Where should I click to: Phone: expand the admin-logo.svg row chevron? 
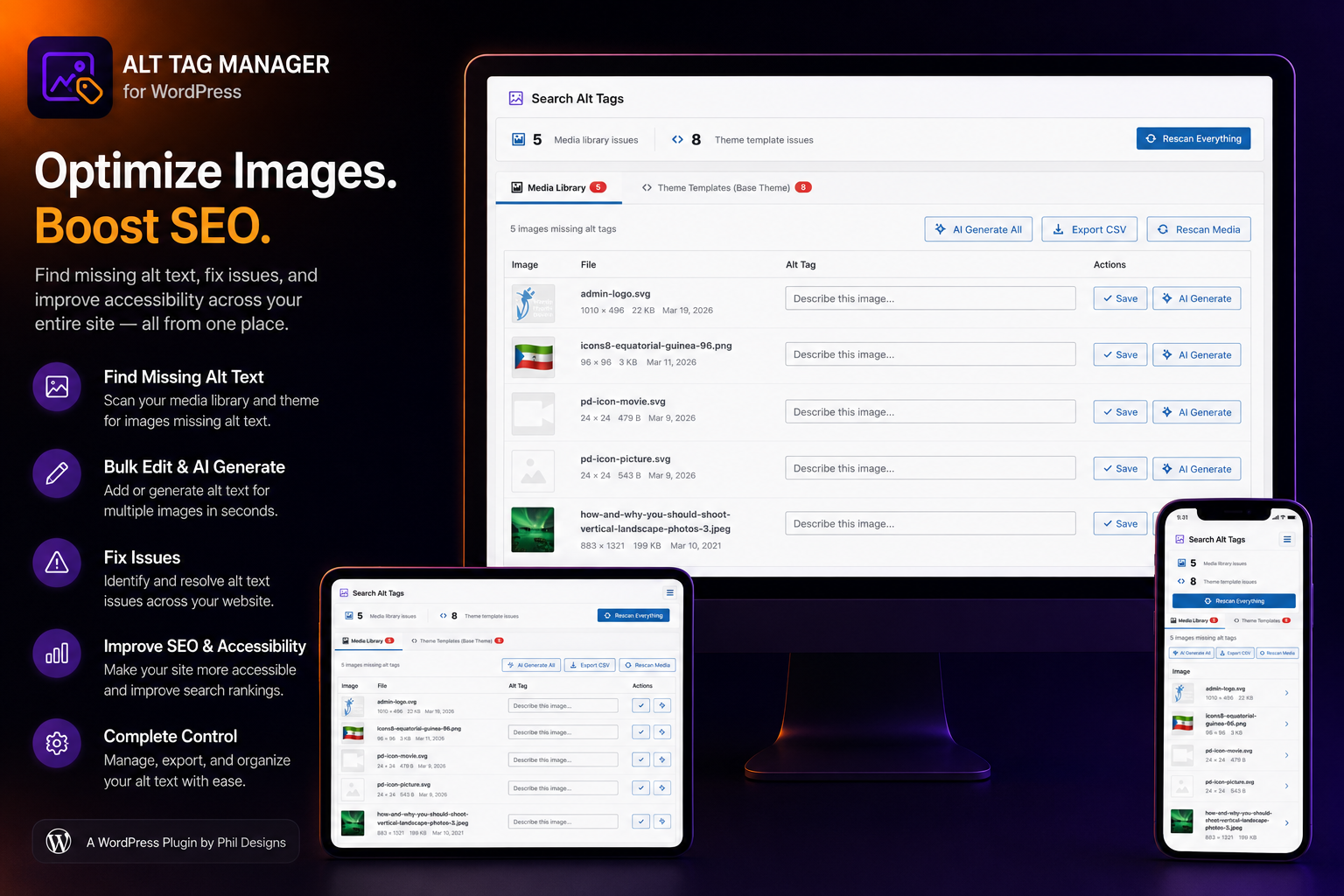[x=1286, y=693]
